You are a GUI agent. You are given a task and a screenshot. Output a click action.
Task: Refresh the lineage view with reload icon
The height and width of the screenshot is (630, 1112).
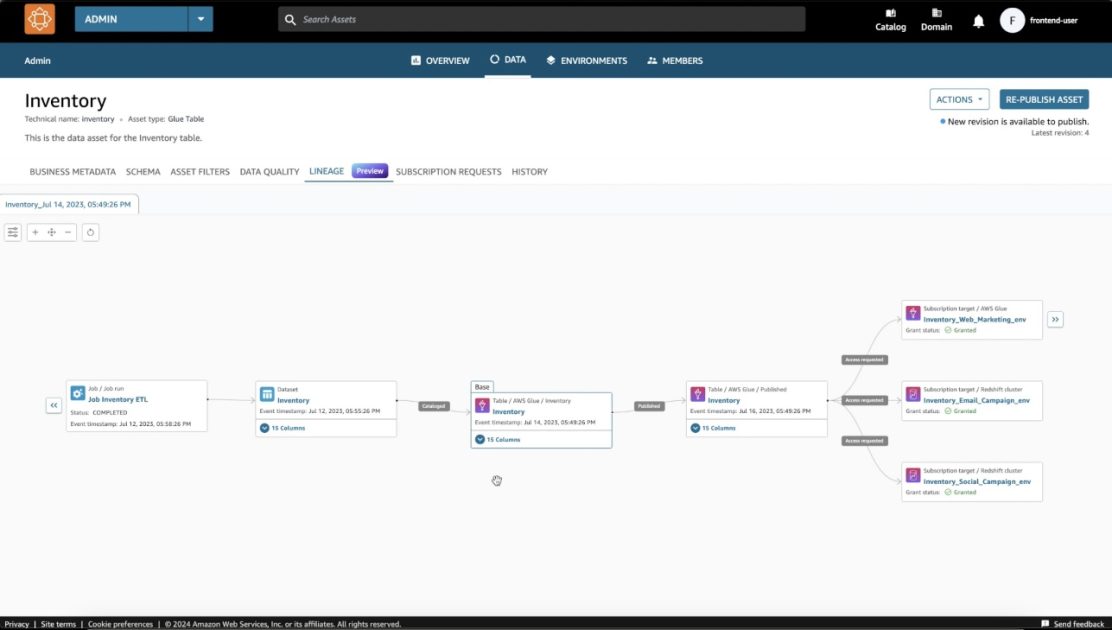(90, 232)
